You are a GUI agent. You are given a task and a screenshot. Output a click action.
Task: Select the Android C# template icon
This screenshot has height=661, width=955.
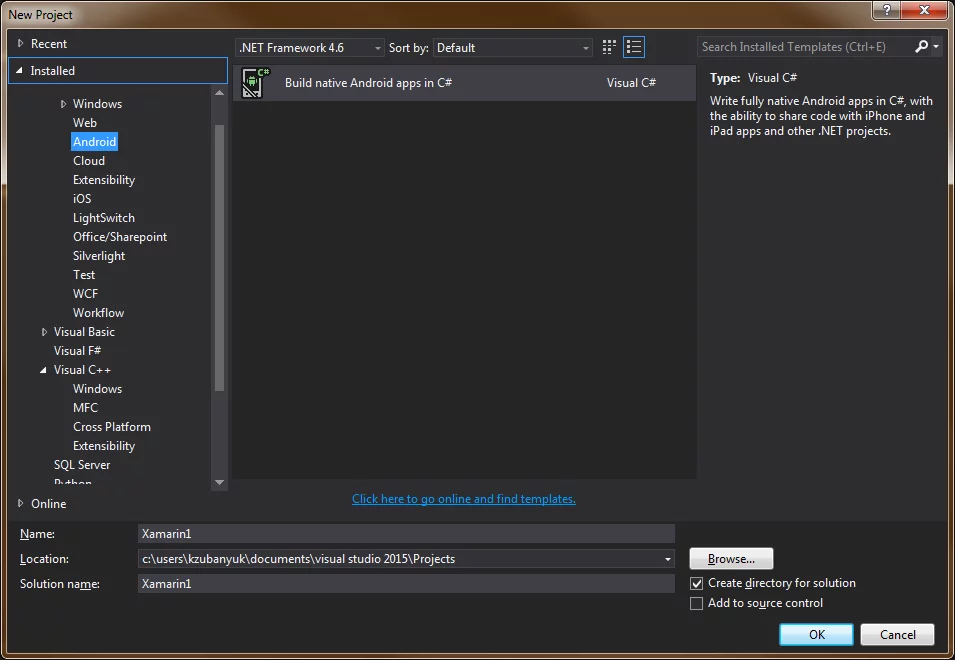(255, 83)
